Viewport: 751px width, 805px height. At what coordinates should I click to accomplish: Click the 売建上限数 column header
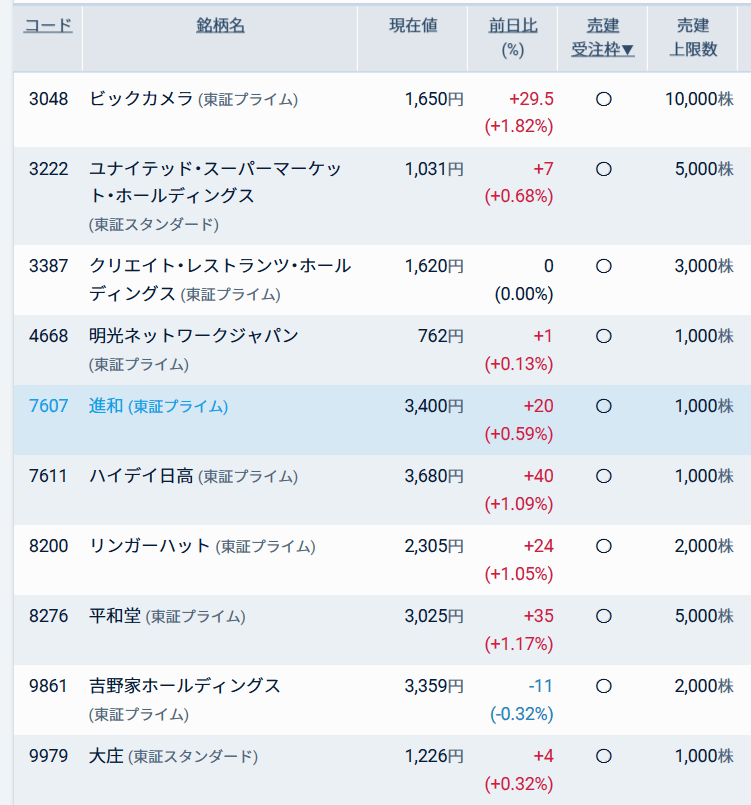pos(693,37)
